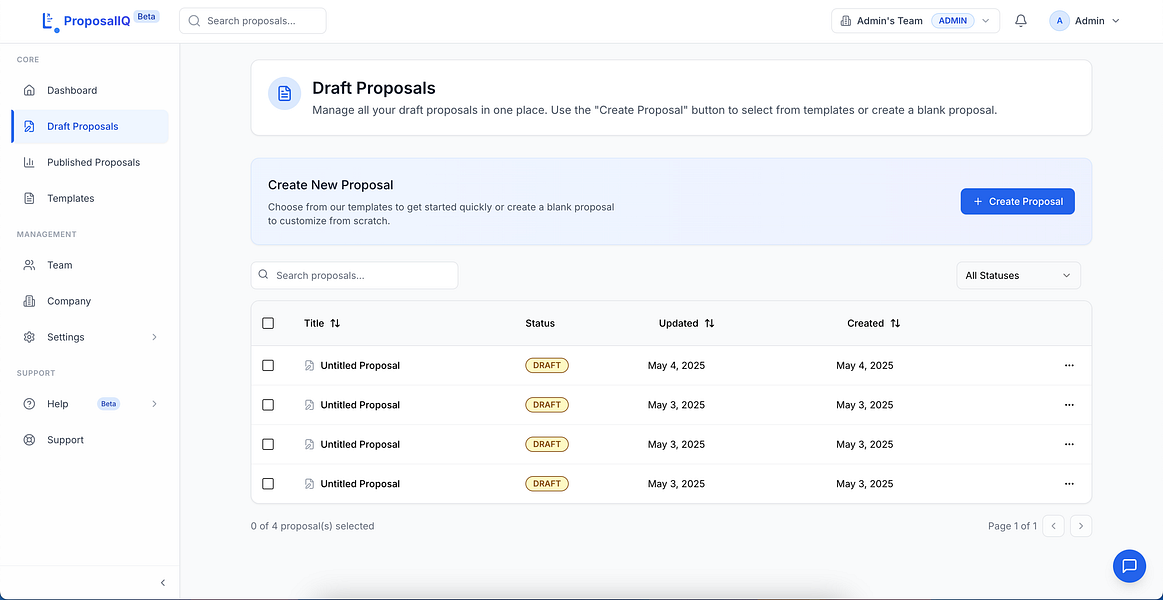Screen dimensions: 1163x600
Task: Click the ProposalIQ logo icon
Action: [x=50, y=21]
